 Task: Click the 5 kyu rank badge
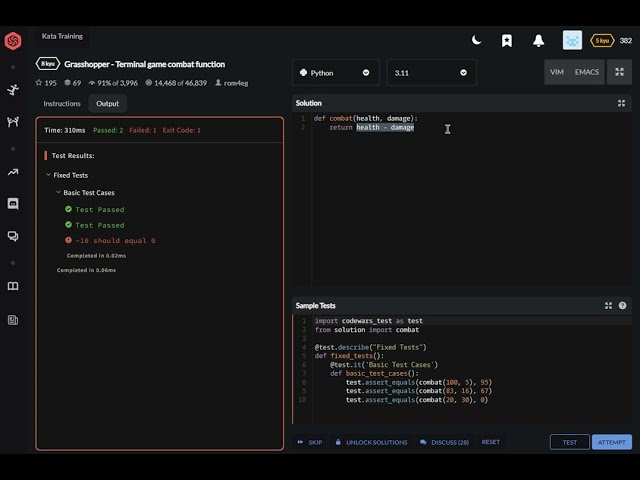(602, 40)
